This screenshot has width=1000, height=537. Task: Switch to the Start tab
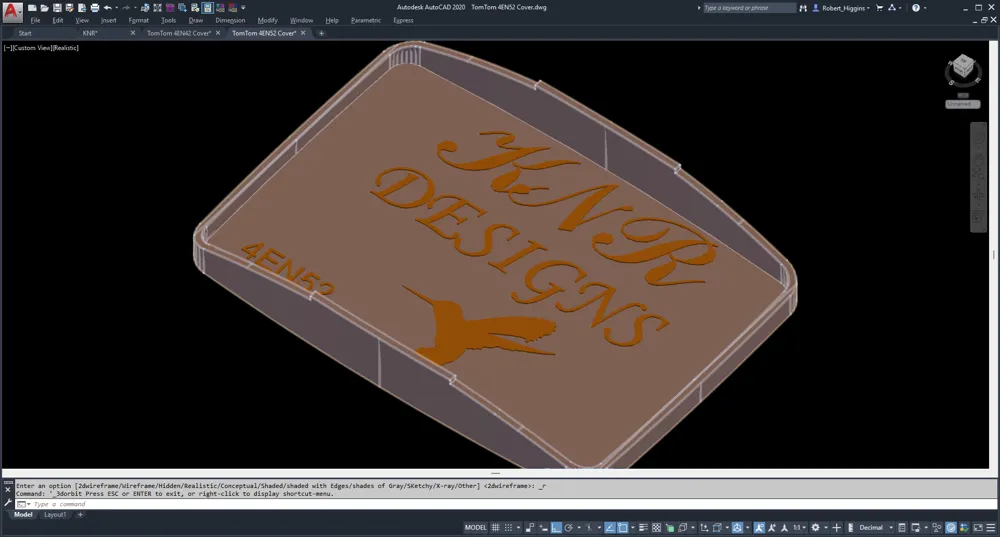click(25, 33)
